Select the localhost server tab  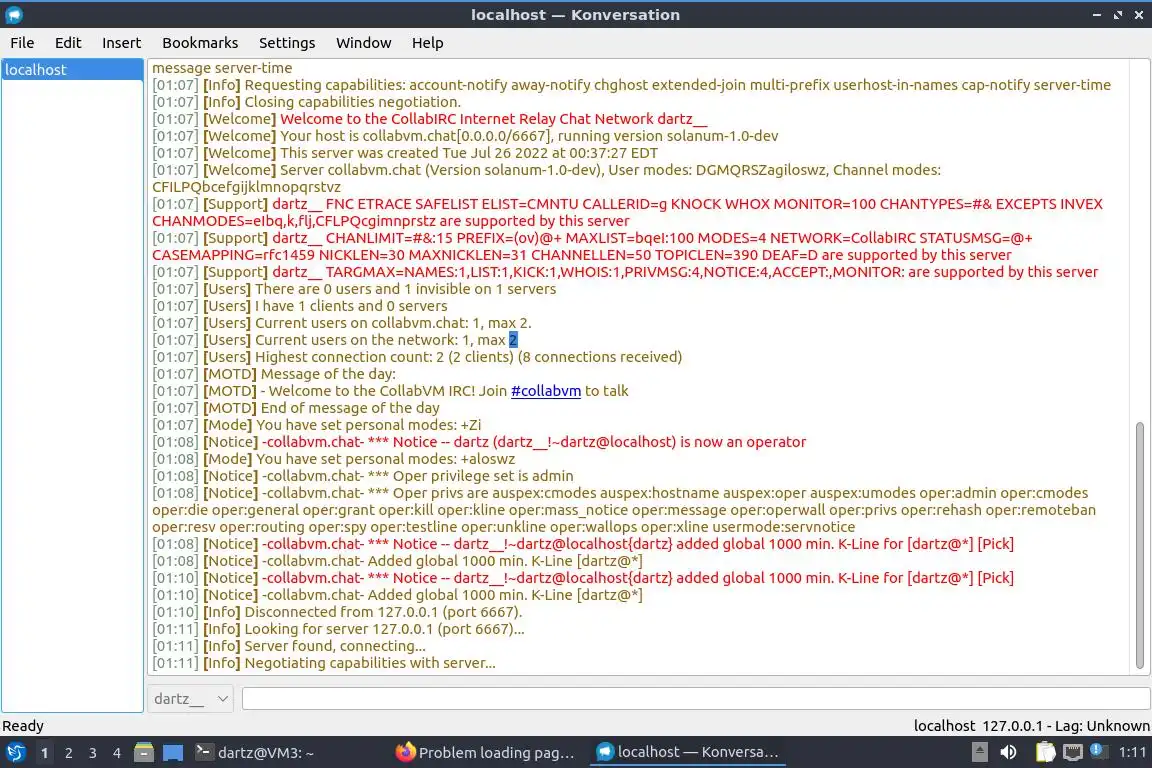(x=72, y=70)
